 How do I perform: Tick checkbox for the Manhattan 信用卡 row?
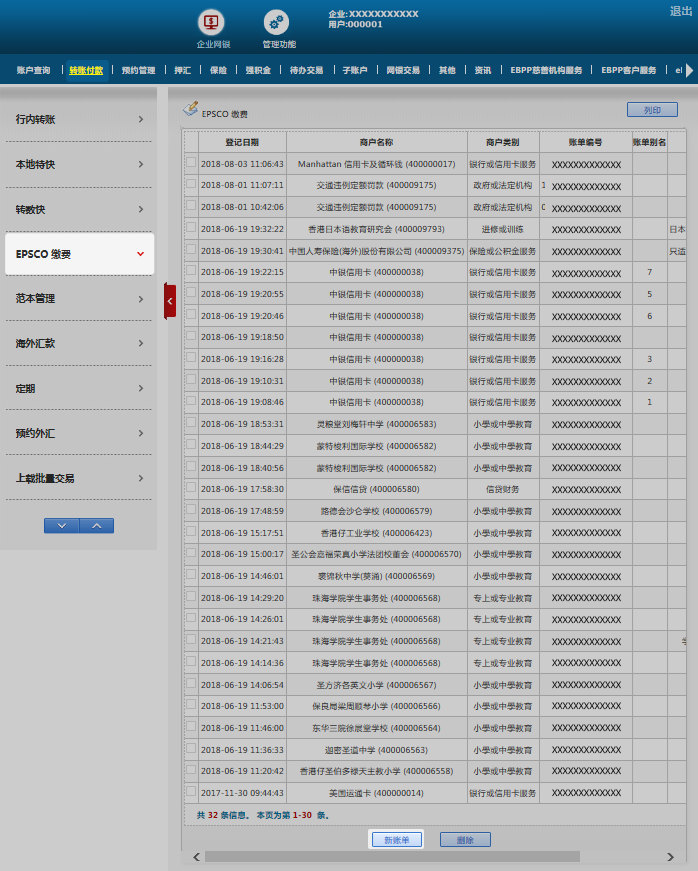tap(191, 163)
